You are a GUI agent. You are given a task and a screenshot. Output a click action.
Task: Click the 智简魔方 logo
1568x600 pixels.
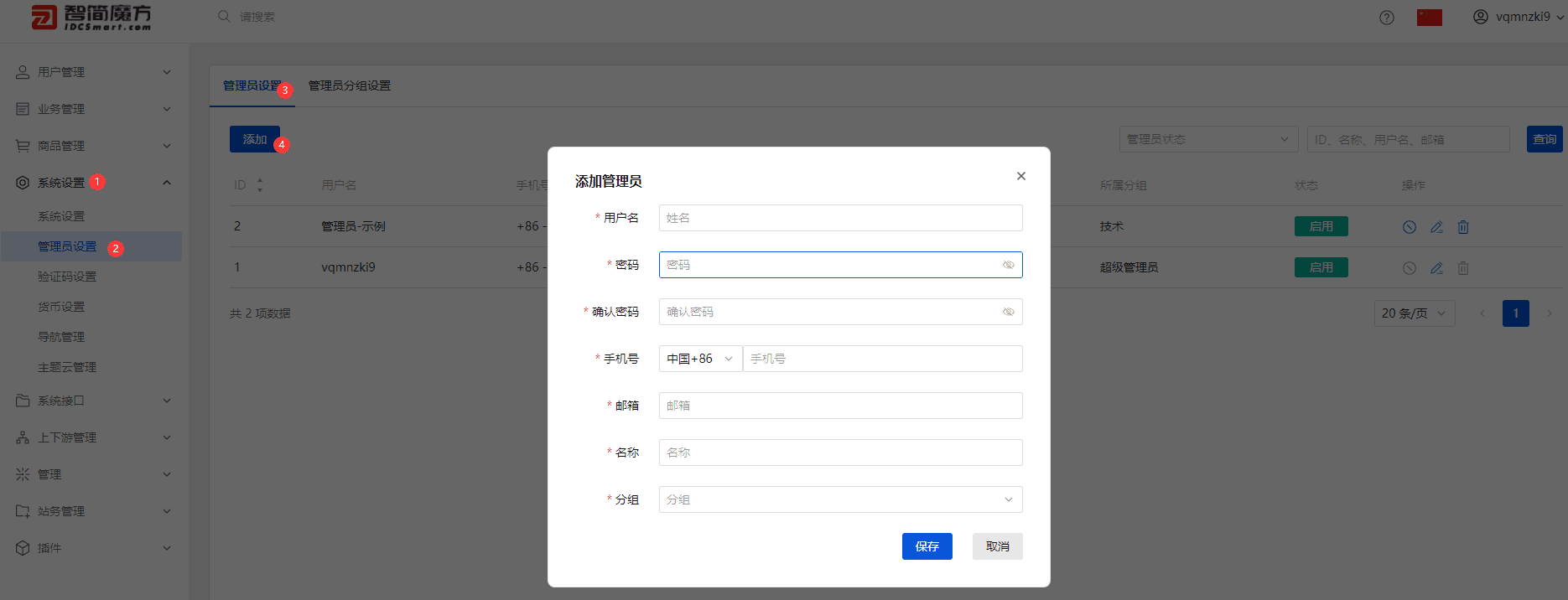(91, 17)
